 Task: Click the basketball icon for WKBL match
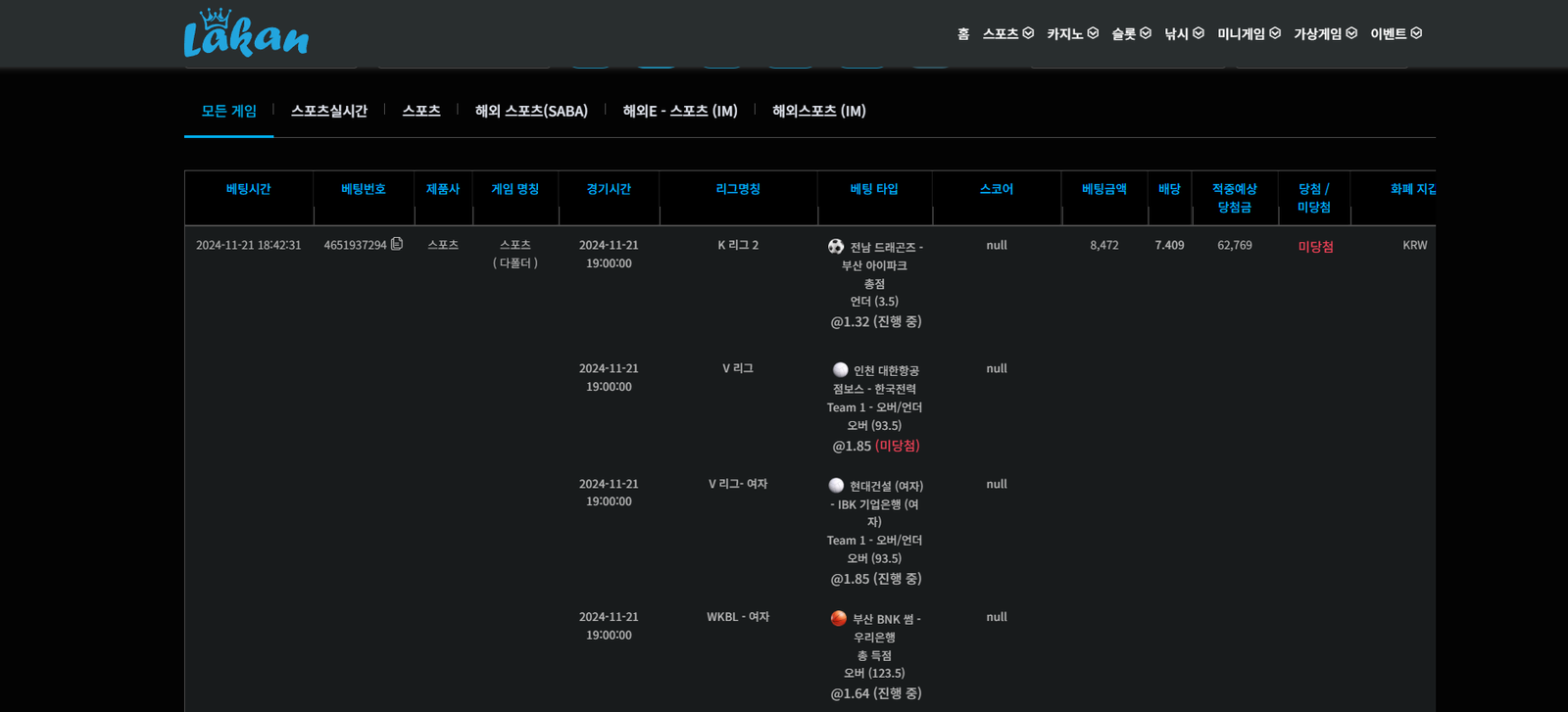point(839,618)
